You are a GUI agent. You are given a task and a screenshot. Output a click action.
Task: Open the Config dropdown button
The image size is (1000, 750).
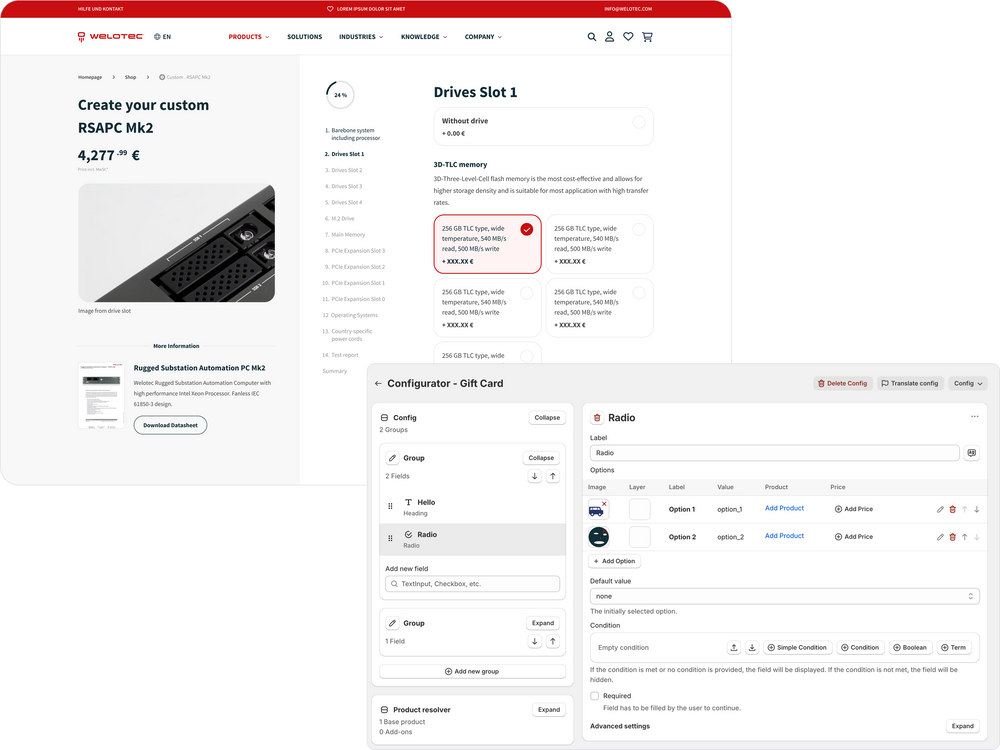point(967,383)
